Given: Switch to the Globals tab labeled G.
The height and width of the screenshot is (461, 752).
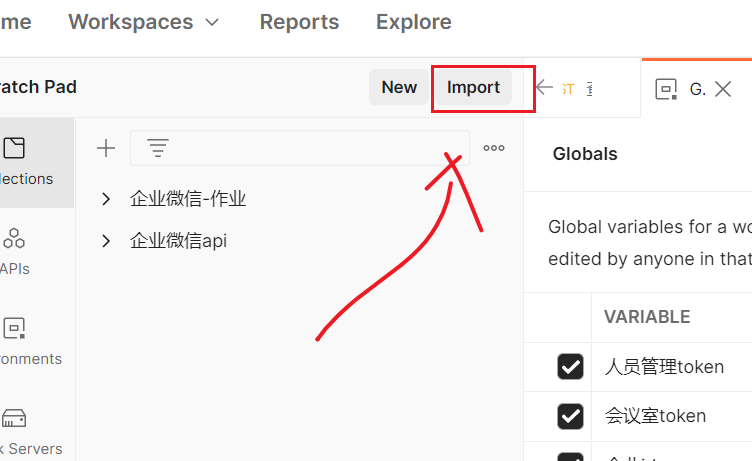Looking at the screenshot, I should [697, 89].
